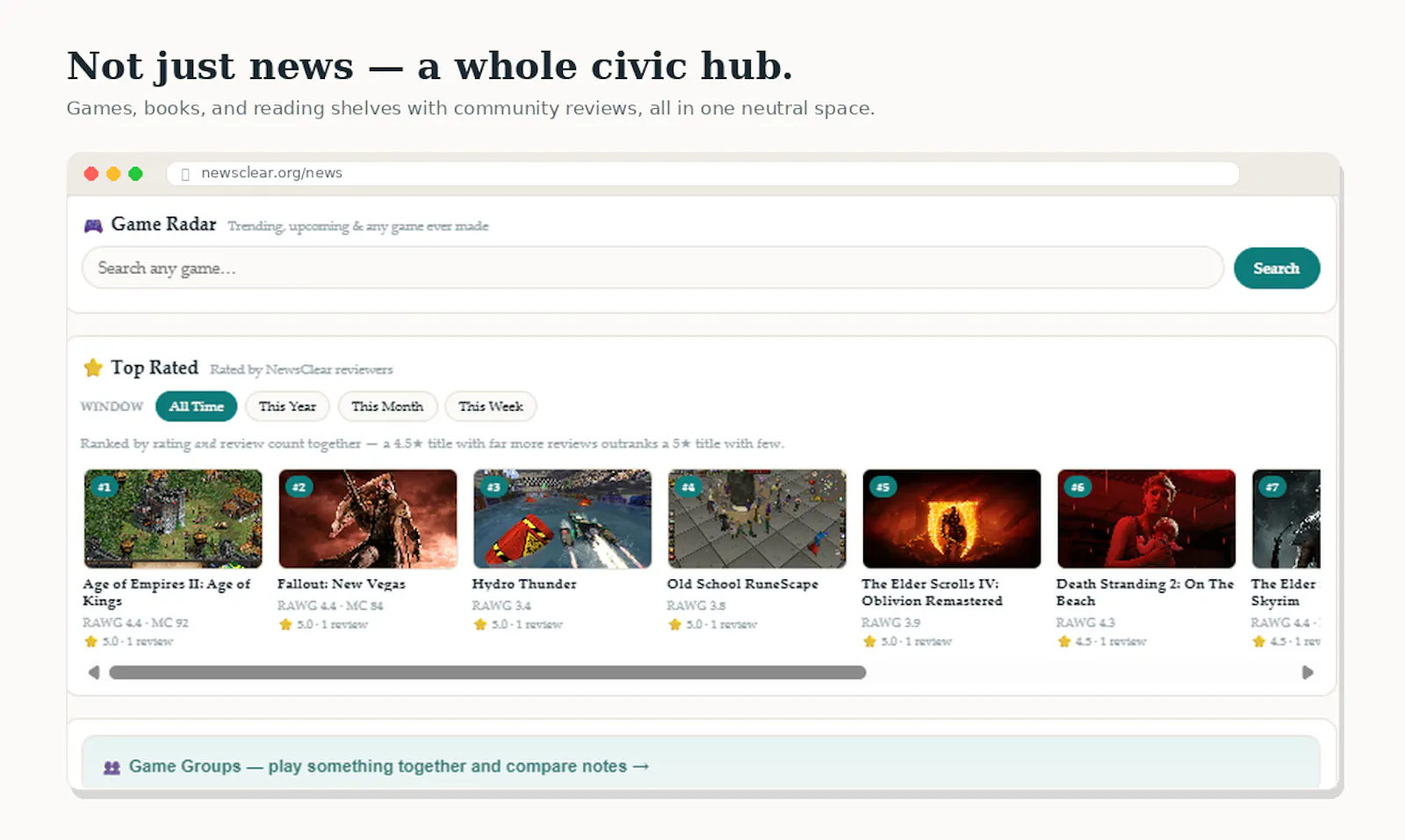The image size is (1405, 840).
Task: Click the 'RAWG 4.3' text under Death Stranding 2
Action: click(x=1086, y=623)
